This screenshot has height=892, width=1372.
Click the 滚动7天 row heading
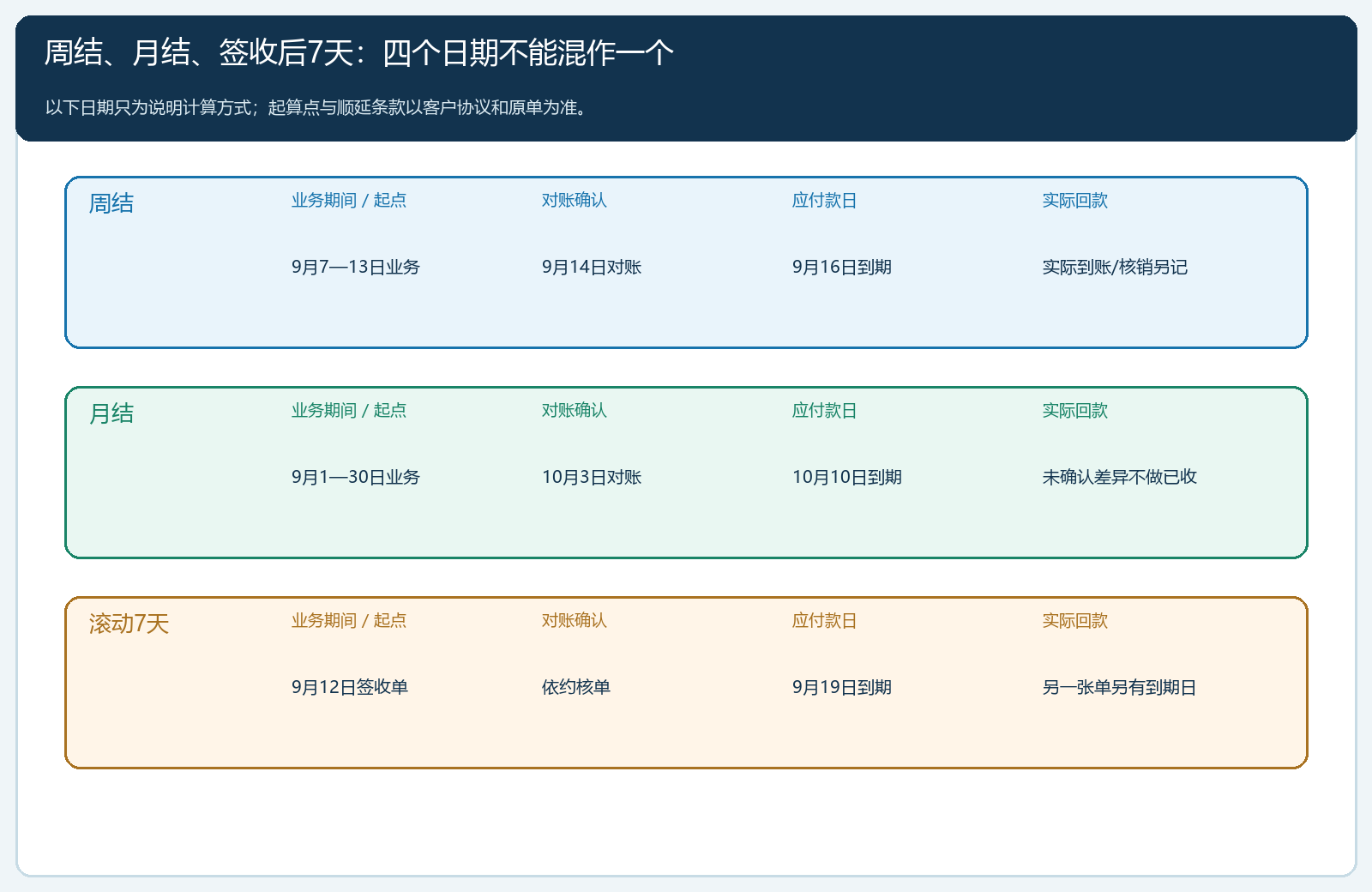tap(129, 624)
